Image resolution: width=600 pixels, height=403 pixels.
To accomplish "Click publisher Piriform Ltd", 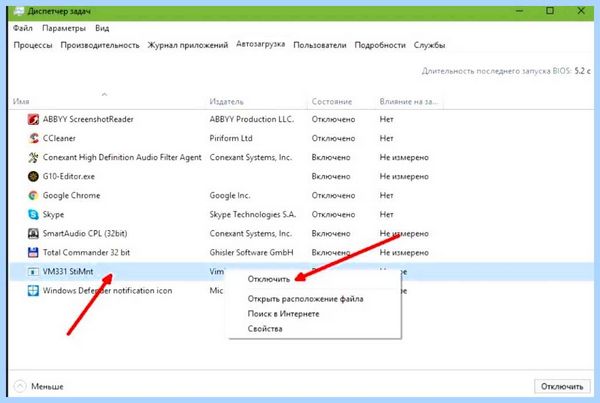I will (x=231, y=138).
